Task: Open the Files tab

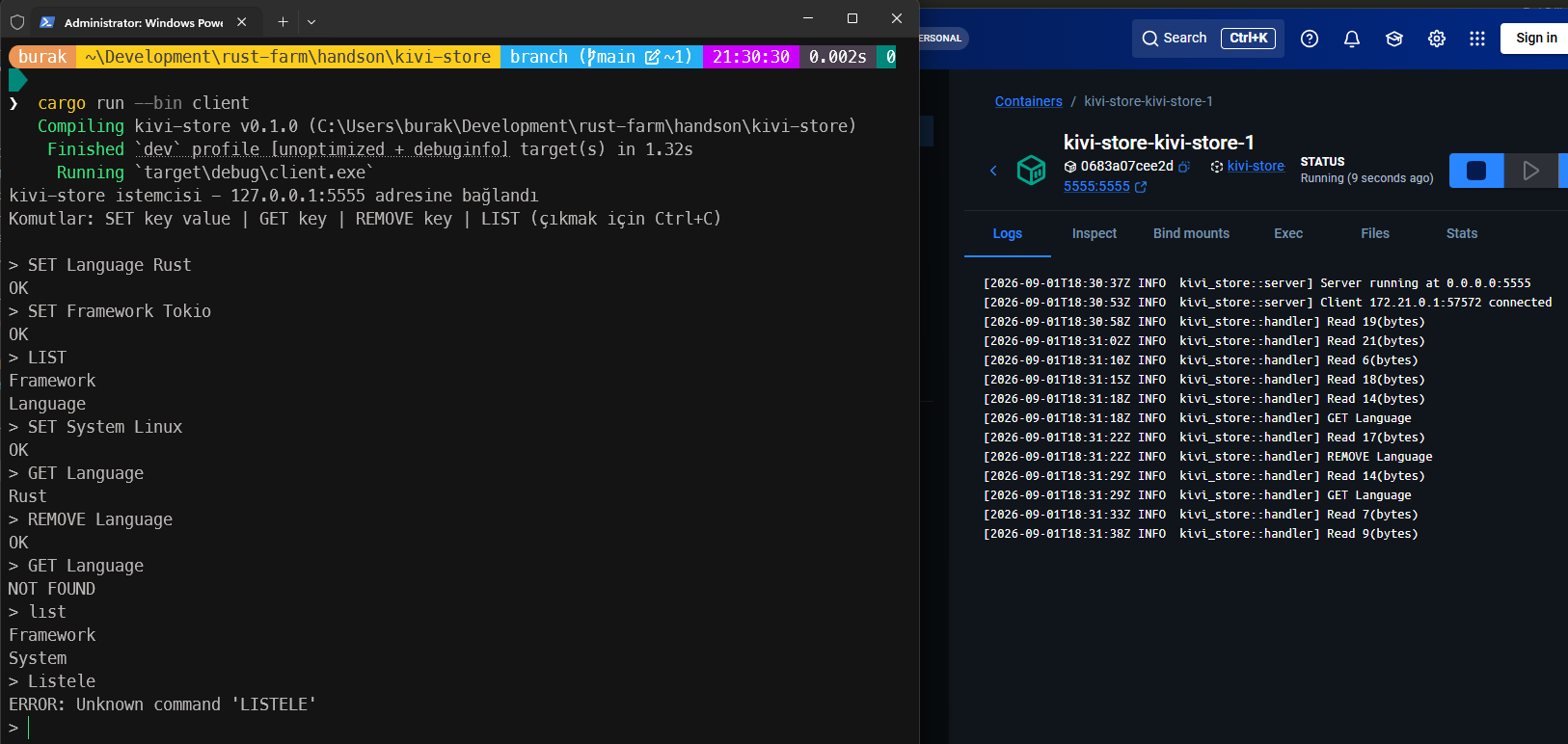Action: (x=1375, y=233)
